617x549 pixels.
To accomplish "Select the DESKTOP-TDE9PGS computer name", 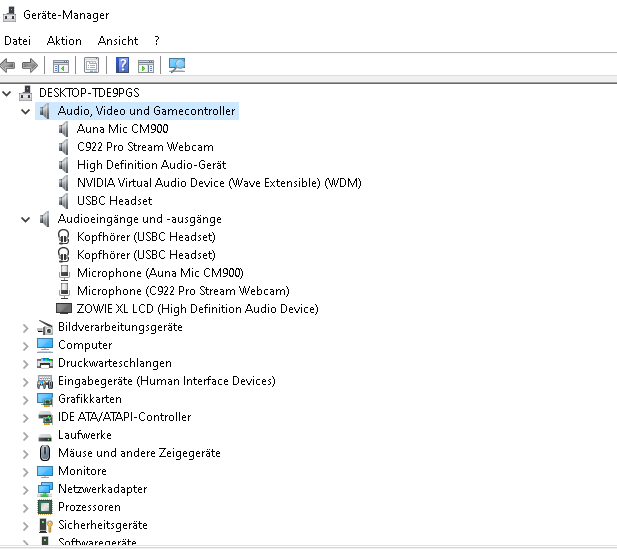I will 89,93.
